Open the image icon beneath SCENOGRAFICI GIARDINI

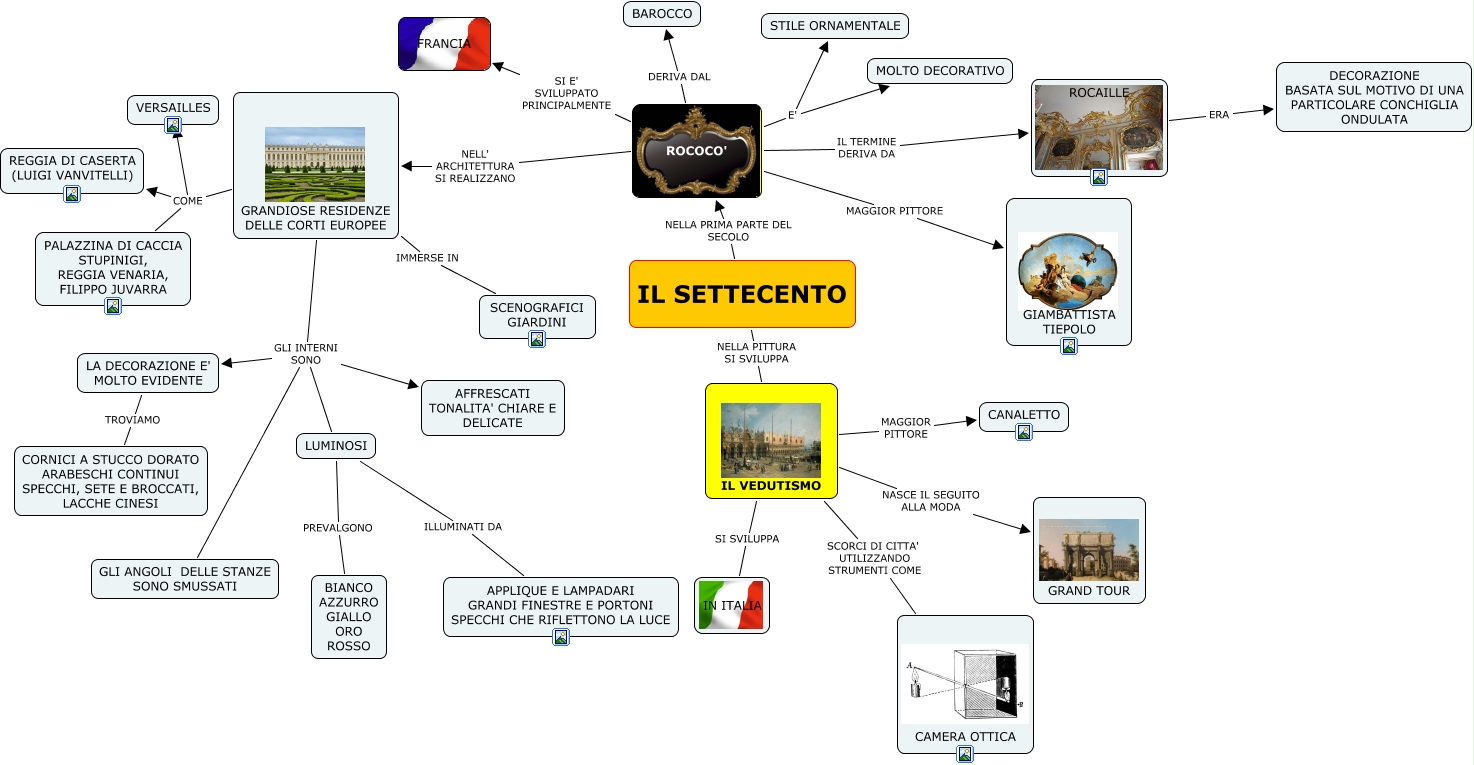coord(537,339)
